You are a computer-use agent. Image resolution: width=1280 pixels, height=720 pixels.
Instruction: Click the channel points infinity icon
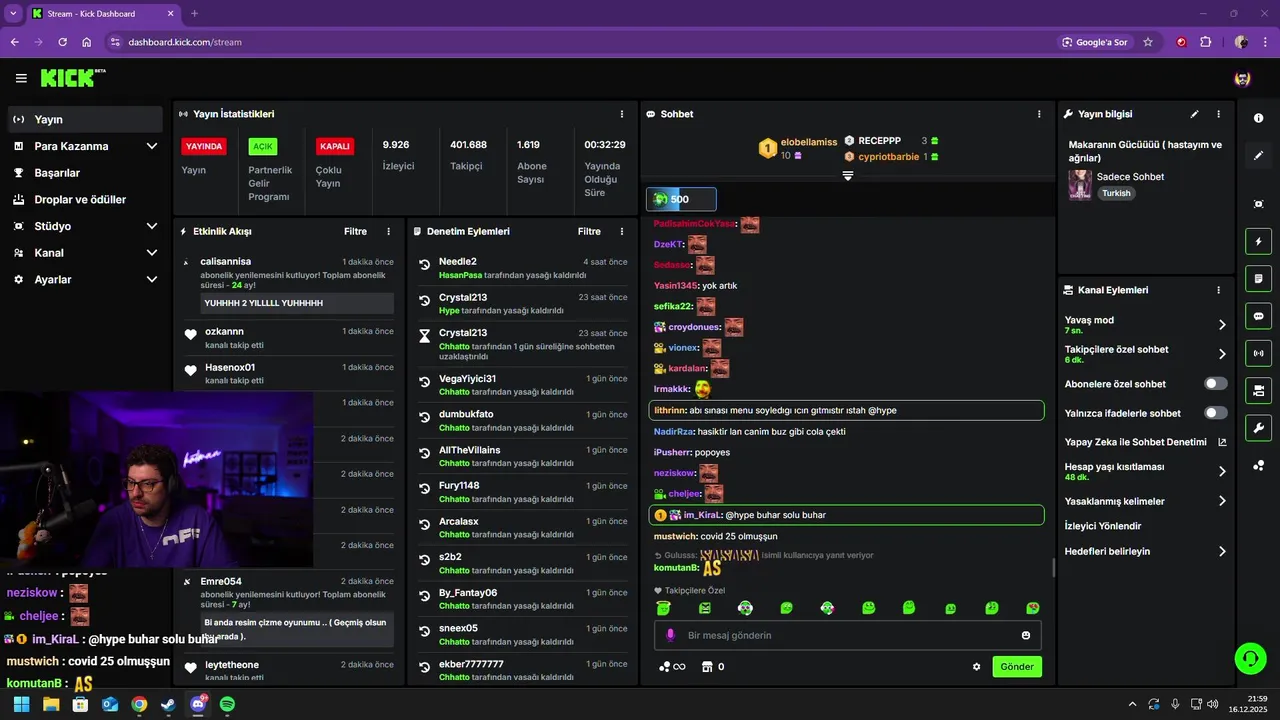pos(672,667)
